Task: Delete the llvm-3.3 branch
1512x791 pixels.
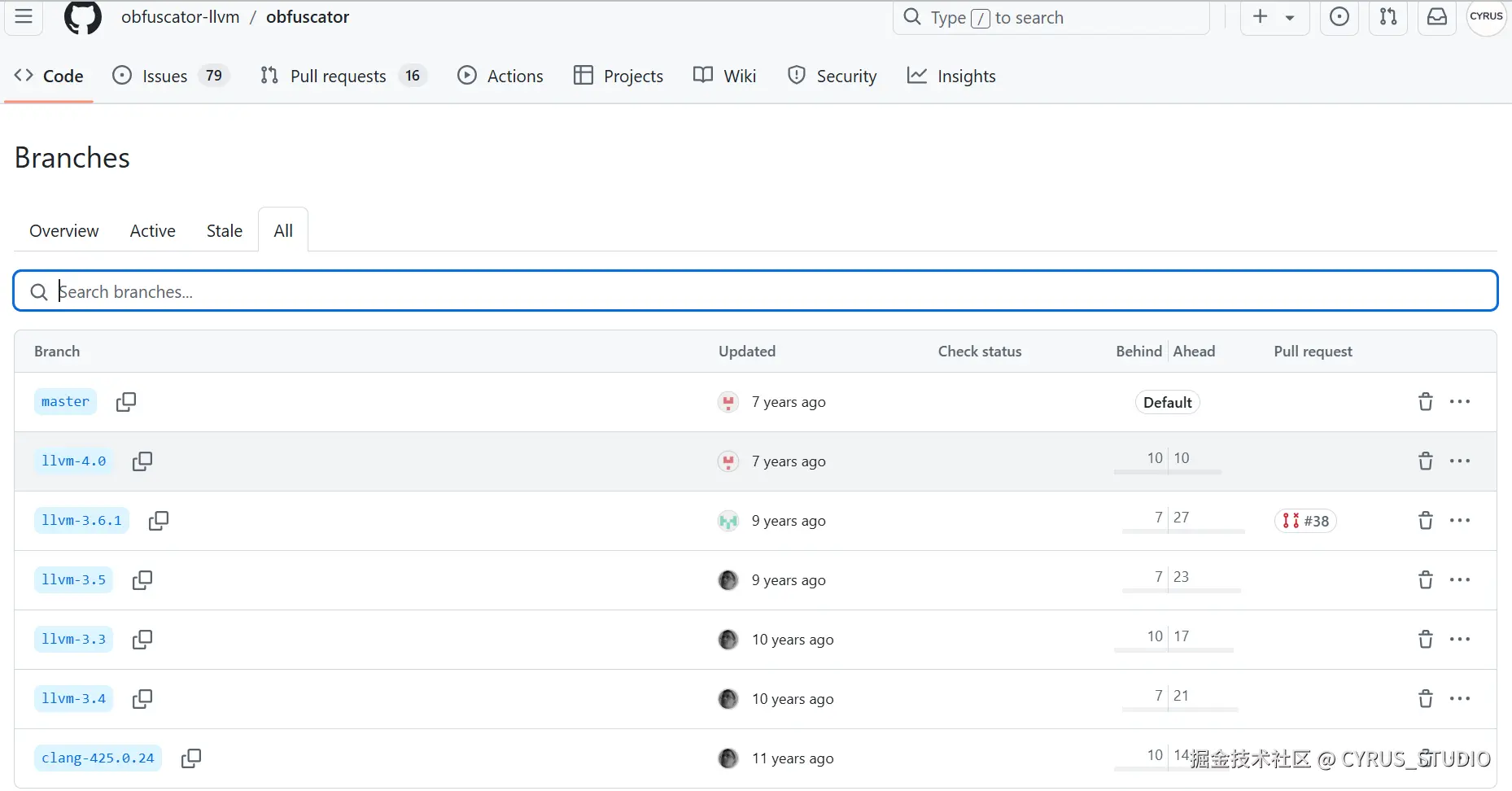Action: pos(1426,640)
